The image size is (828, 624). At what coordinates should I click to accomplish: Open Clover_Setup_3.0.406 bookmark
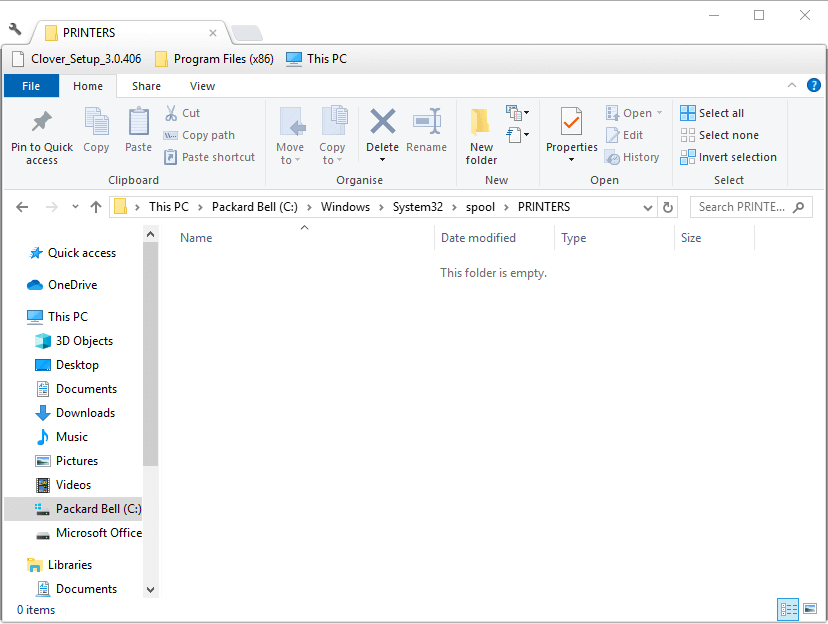tap(77, 59)
